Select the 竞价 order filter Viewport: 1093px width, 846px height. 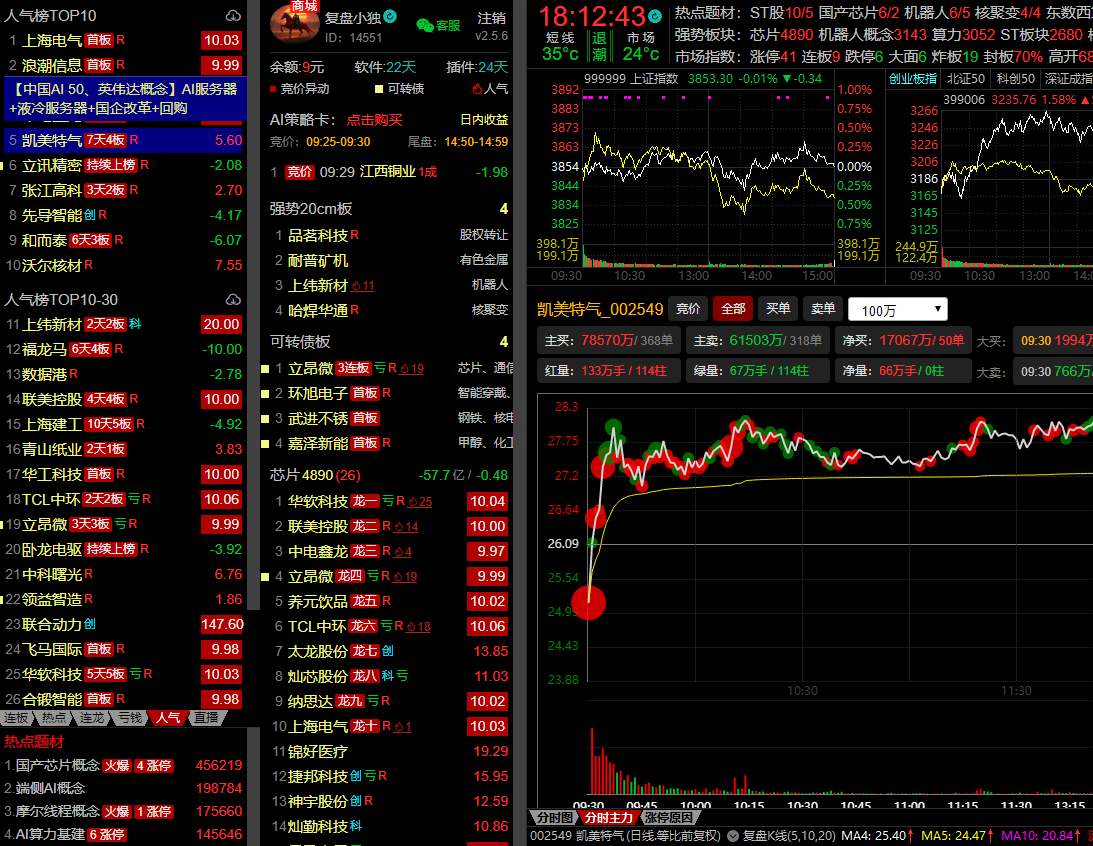tap(688, 309)
